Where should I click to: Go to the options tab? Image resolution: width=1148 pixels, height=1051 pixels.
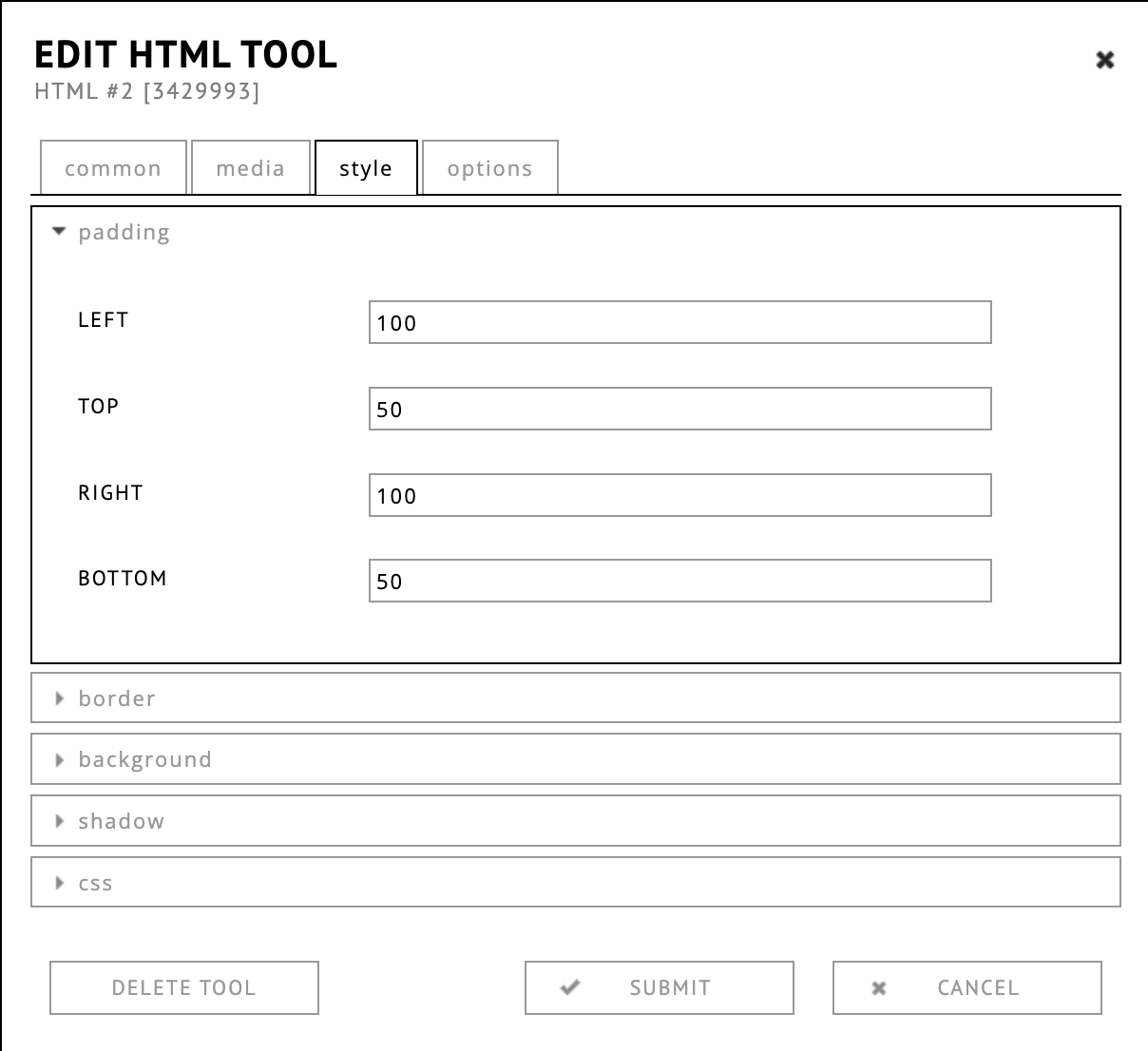(x=489, y=168)
